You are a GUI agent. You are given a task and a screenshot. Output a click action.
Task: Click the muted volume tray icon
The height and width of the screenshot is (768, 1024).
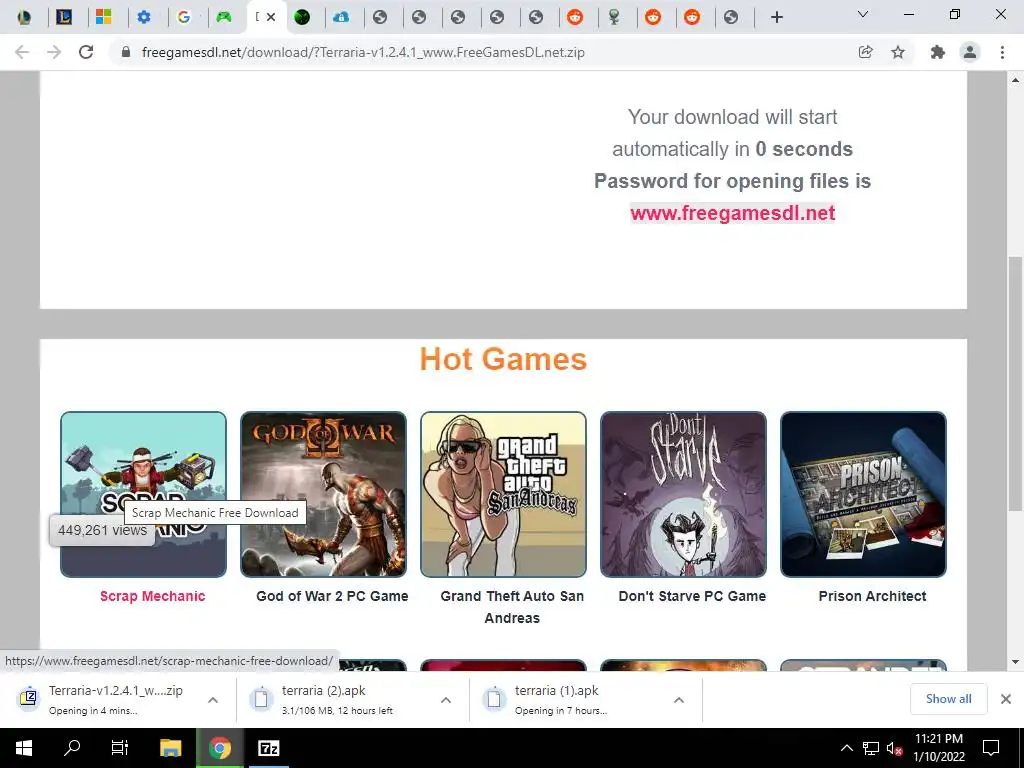(894, 748)
